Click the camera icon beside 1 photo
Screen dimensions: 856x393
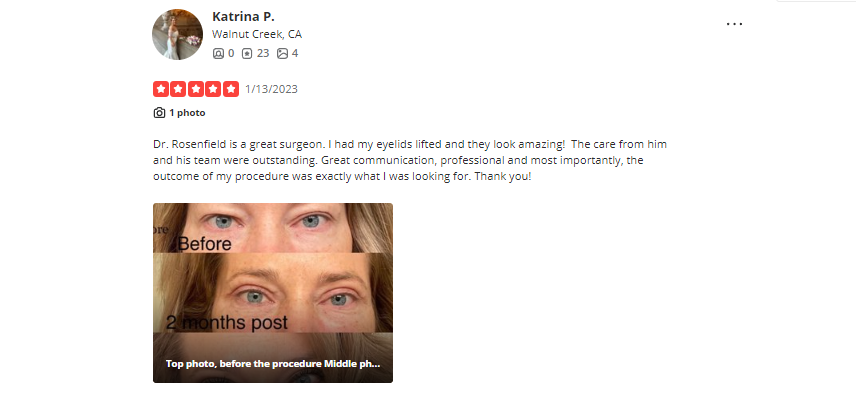(159, 113)
